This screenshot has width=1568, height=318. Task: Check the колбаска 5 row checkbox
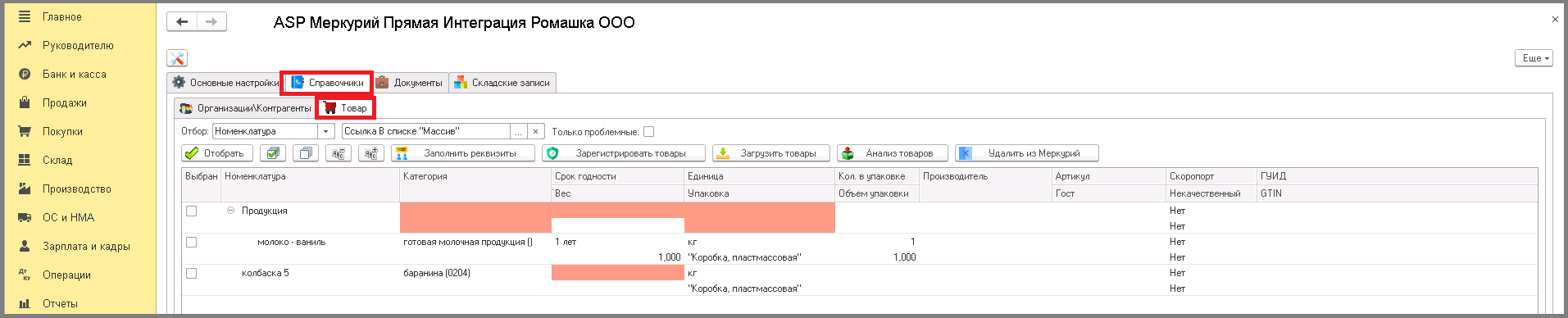[192, 273]
